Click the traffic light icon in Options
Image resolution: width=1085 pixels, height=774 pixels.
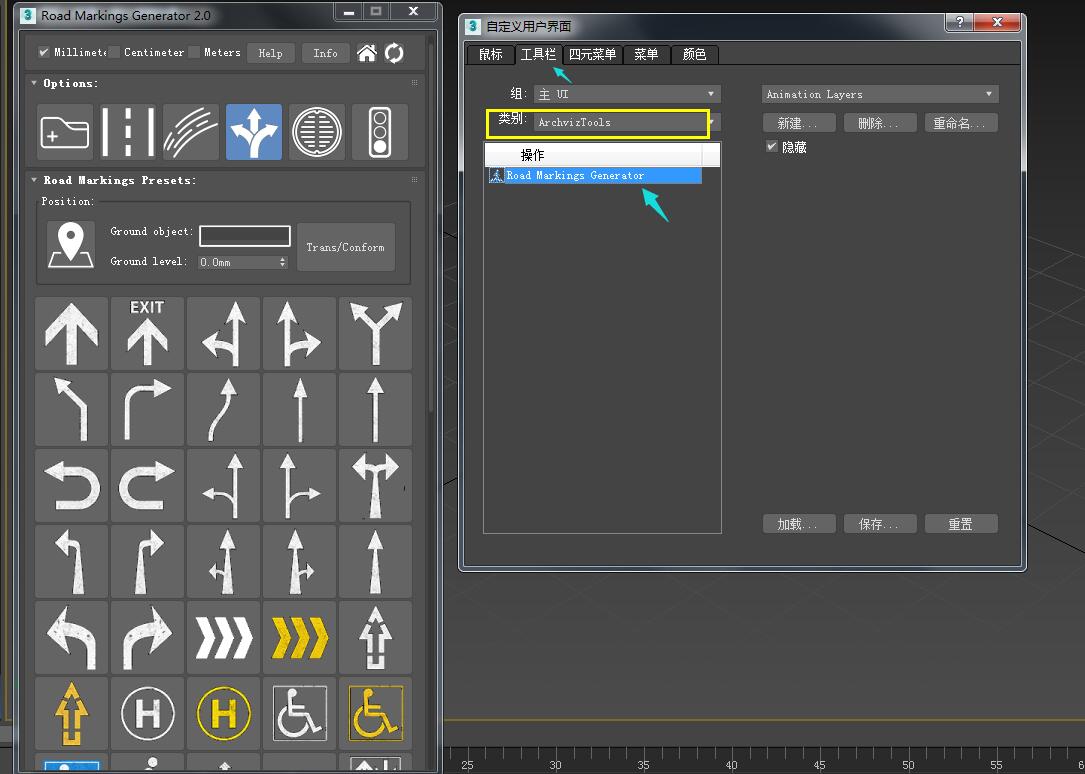coord(380,132)
